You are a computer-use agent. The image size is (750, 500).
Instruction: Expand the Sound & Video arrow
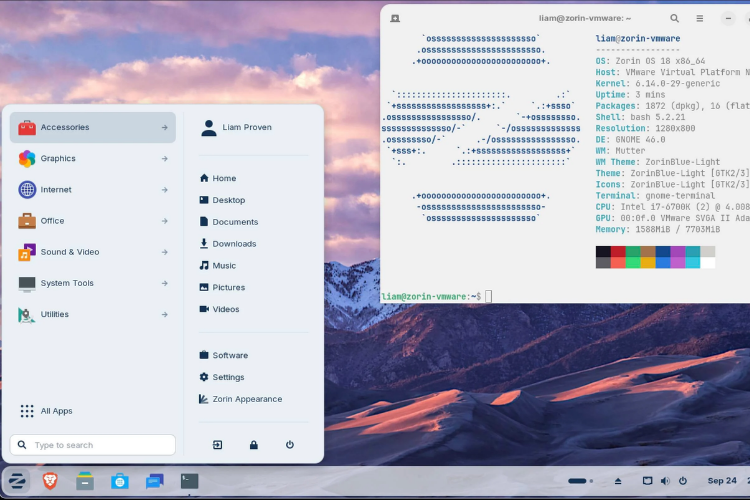(x=165, y=252)
